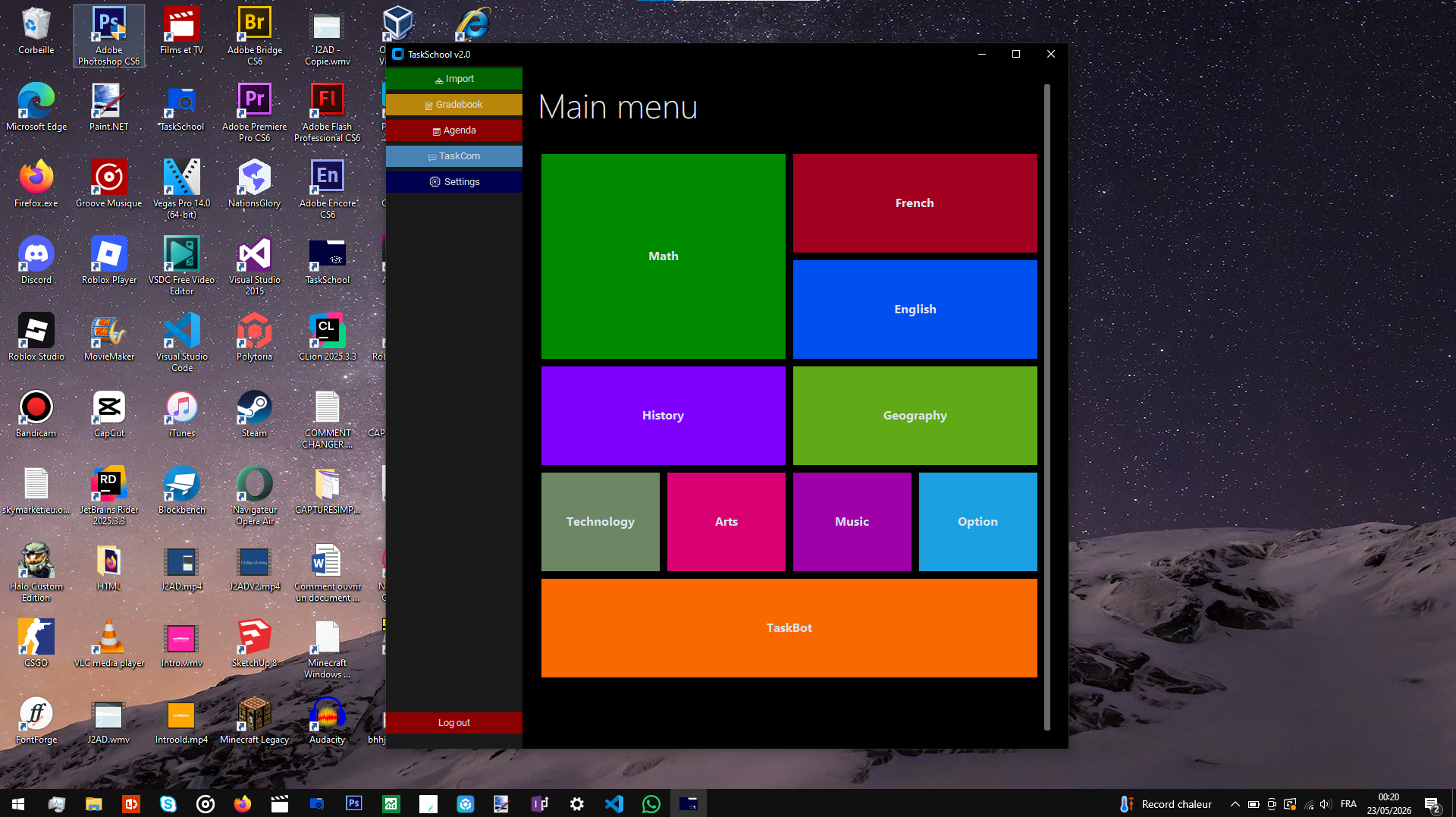This screenshot has width=1456, height=817.
Task: Open the Geography tile
Action: click(x=915, y=416)
